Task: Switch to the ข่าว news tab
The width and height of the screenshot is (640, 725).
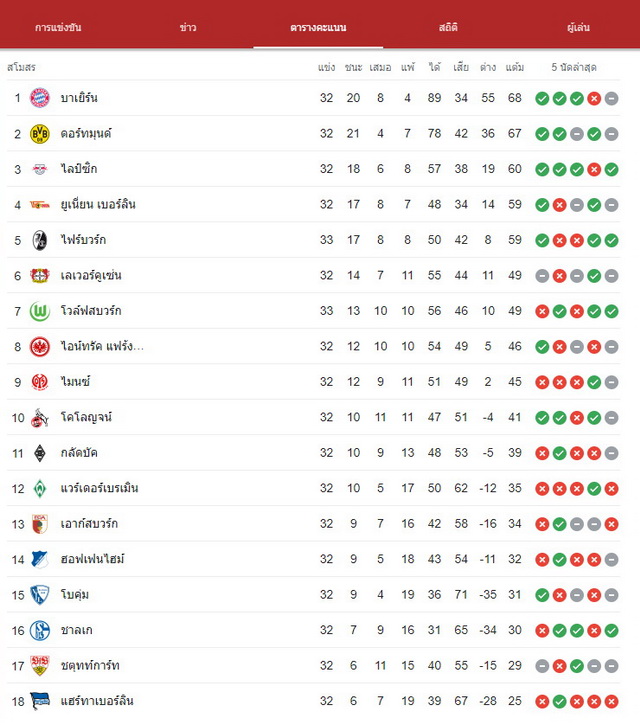Action: [188, 27]
